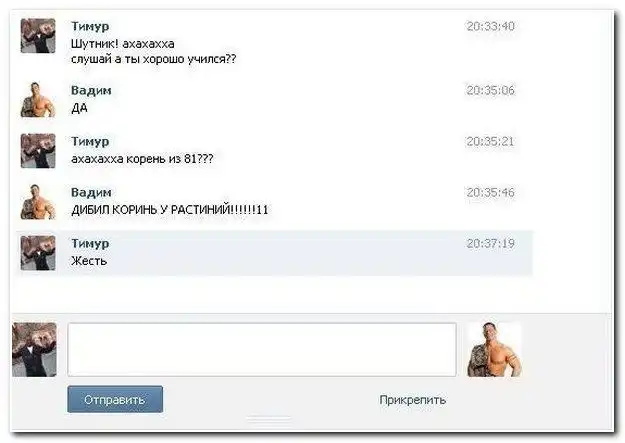Open Тимур's avatar beside the Жесть message
The width and height of the screenshot is (625, 443).
click(x=38, y=253)
